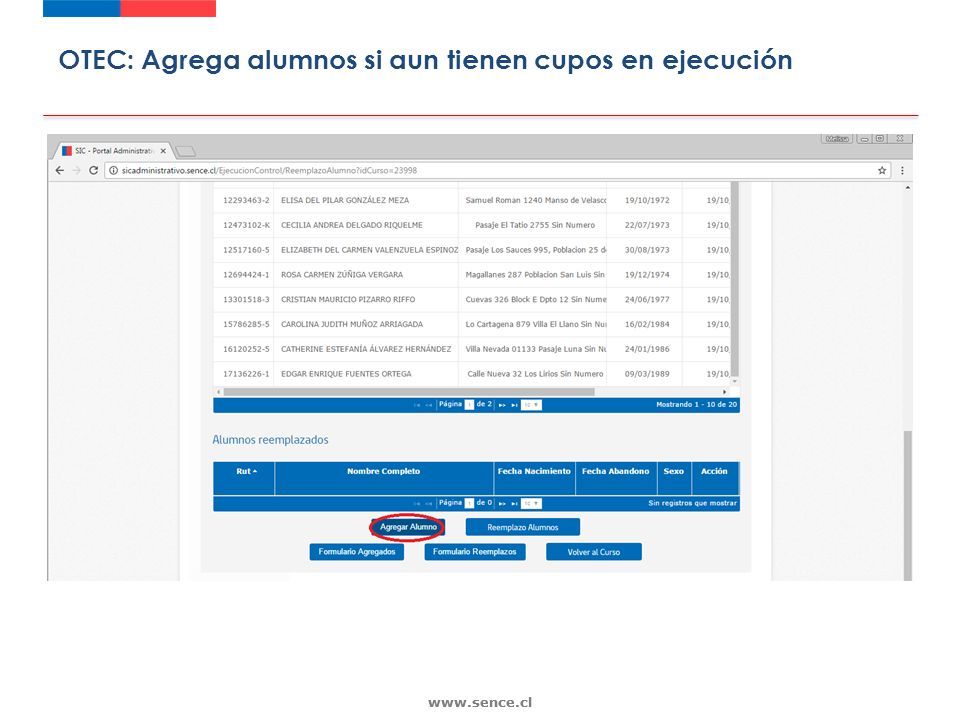Select the SIC - Portal Administrativo tab

(113, 151)
